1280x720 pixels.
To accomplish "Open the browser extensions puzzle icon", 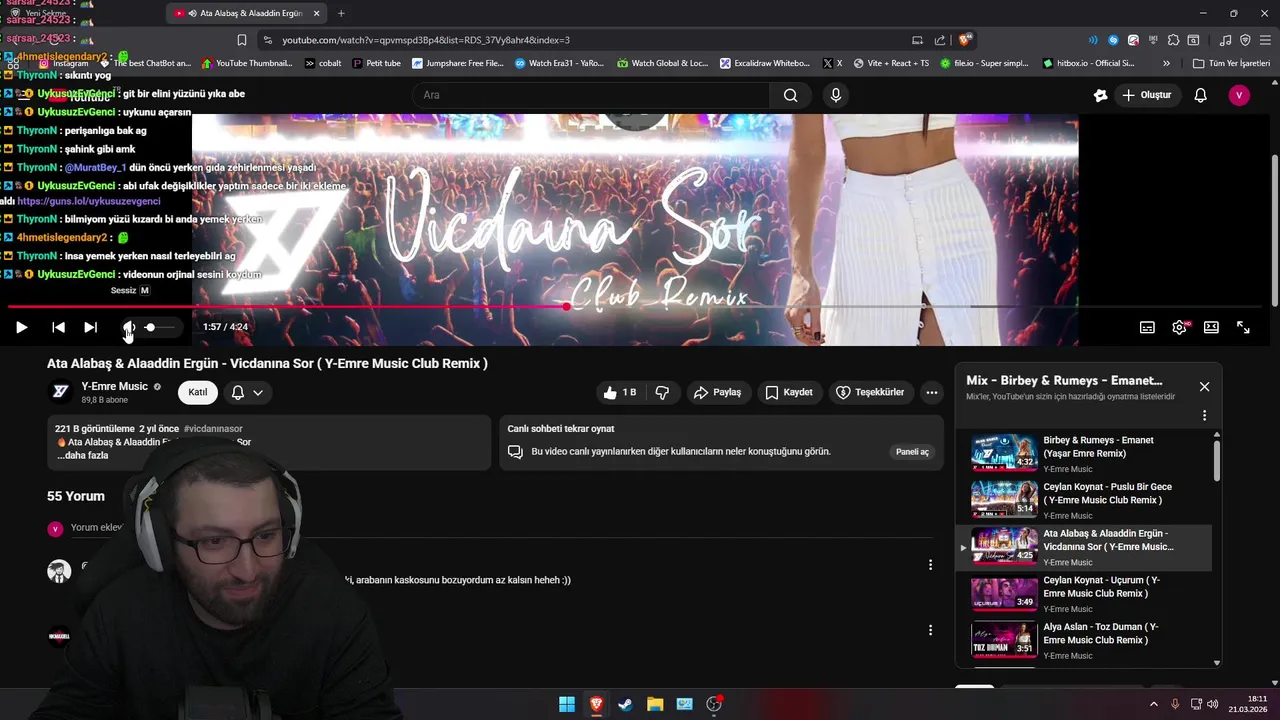I will [1174, 40].
